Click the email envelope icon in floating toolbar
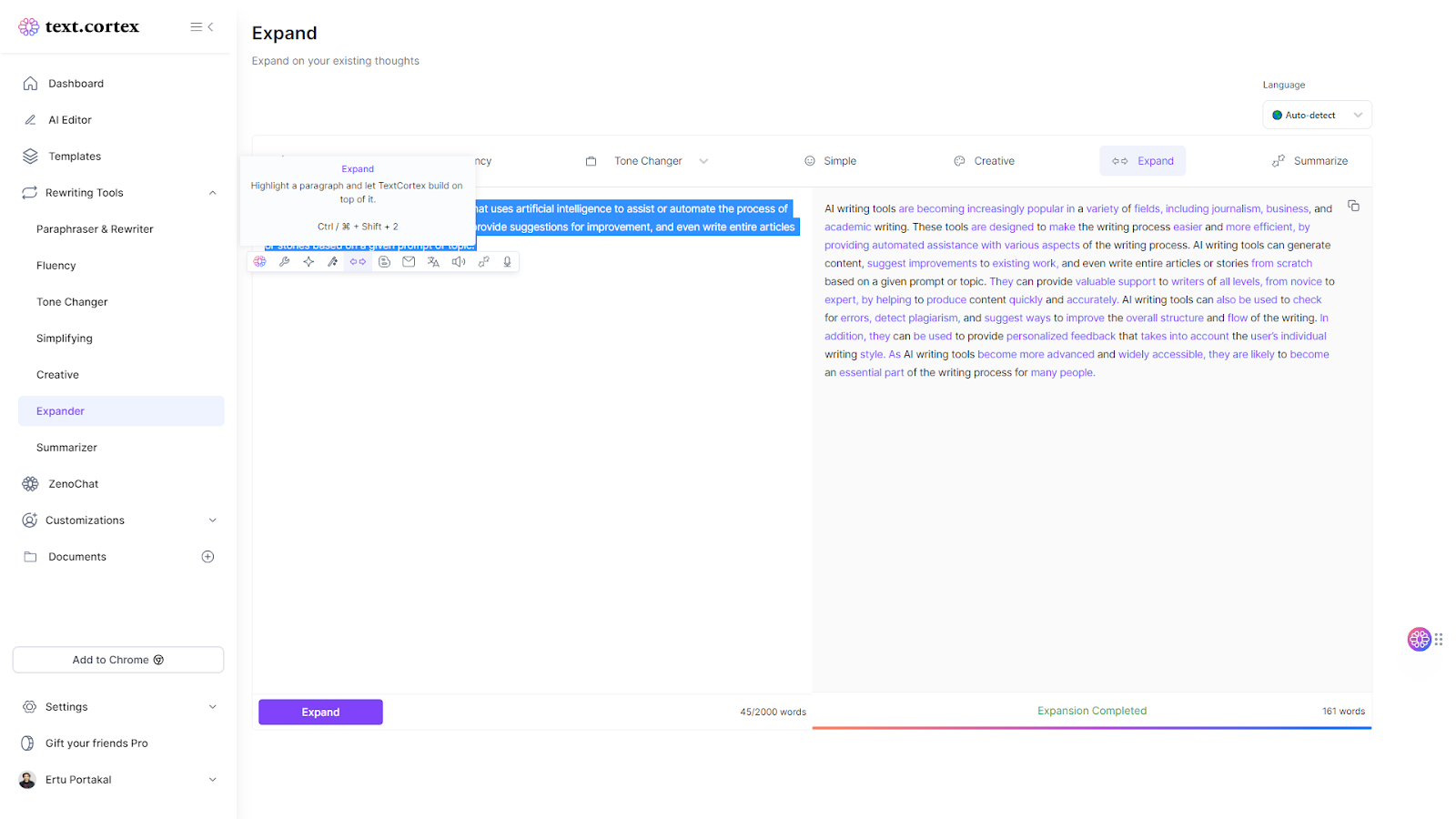 (x=409, y=262)
